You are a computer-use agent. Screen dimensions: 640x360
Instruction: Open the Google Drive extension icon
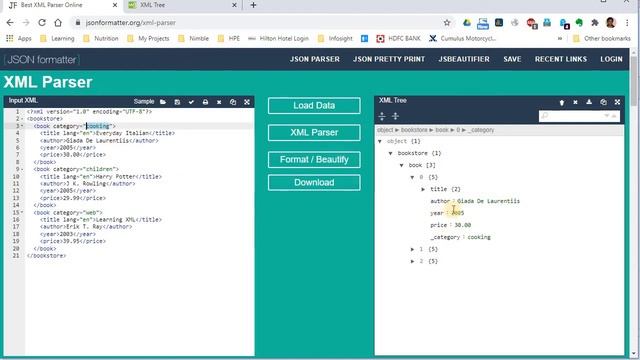pos(467,23)
